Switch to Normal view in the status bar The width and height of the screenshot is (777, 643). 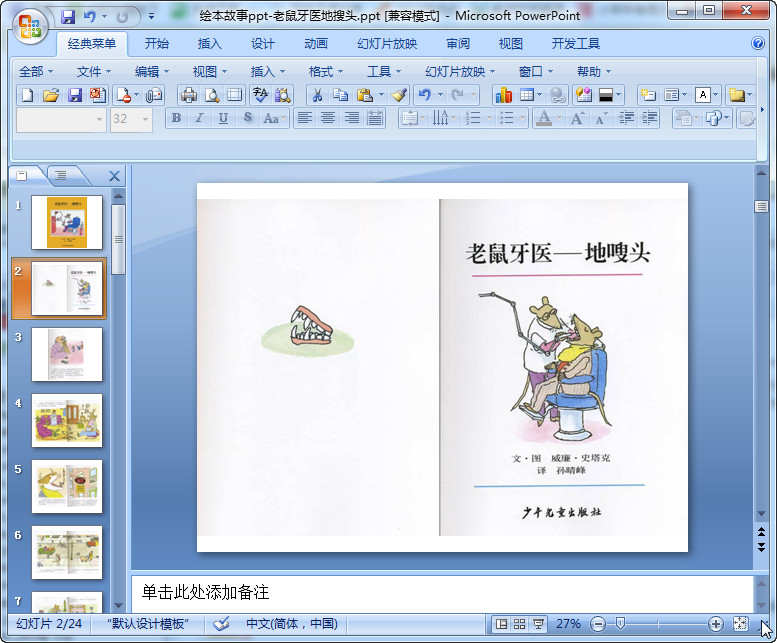[501, 624]
